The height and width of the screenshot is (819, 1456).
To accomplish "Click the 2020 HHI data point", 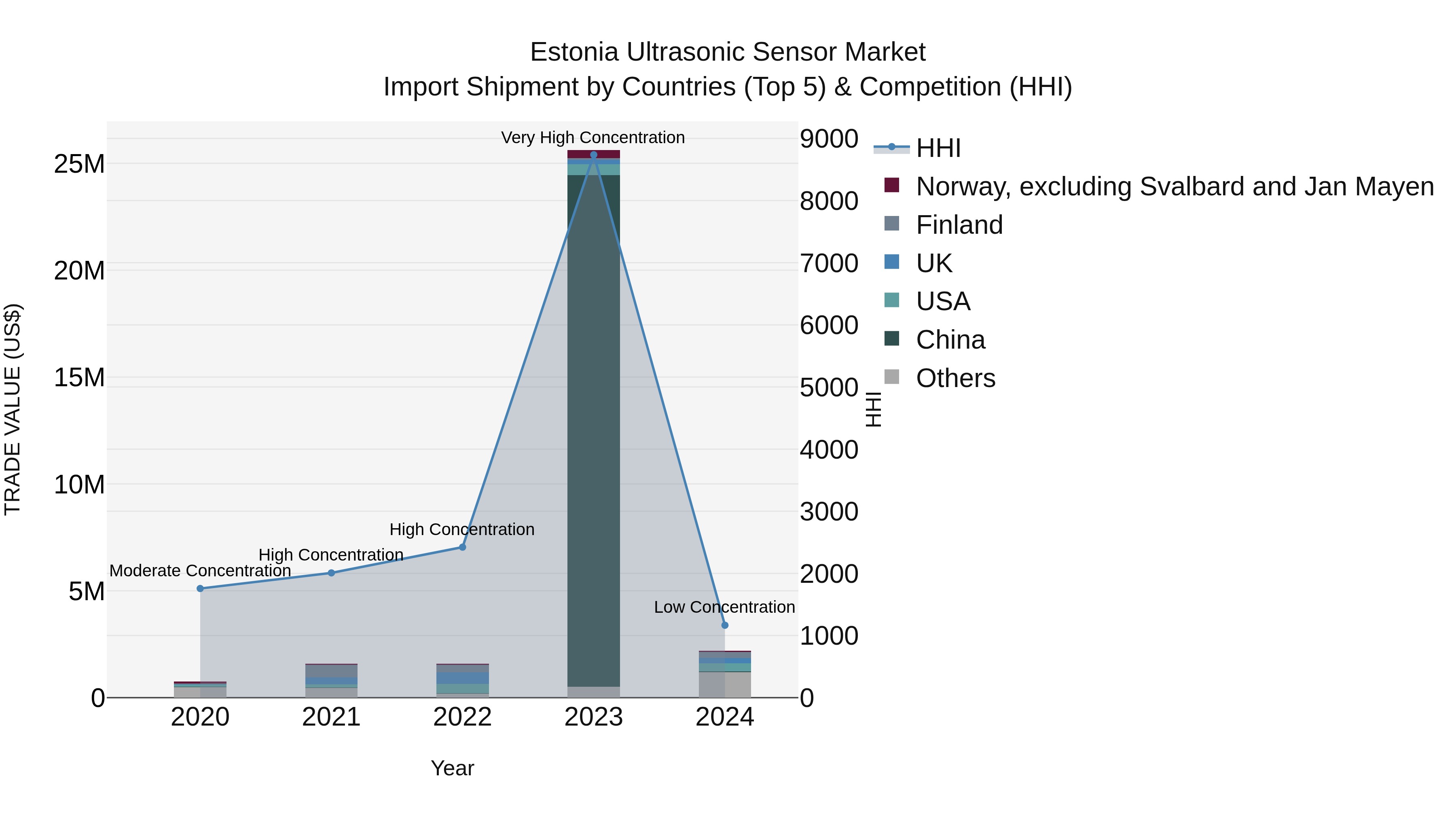I will click(200, 588).
